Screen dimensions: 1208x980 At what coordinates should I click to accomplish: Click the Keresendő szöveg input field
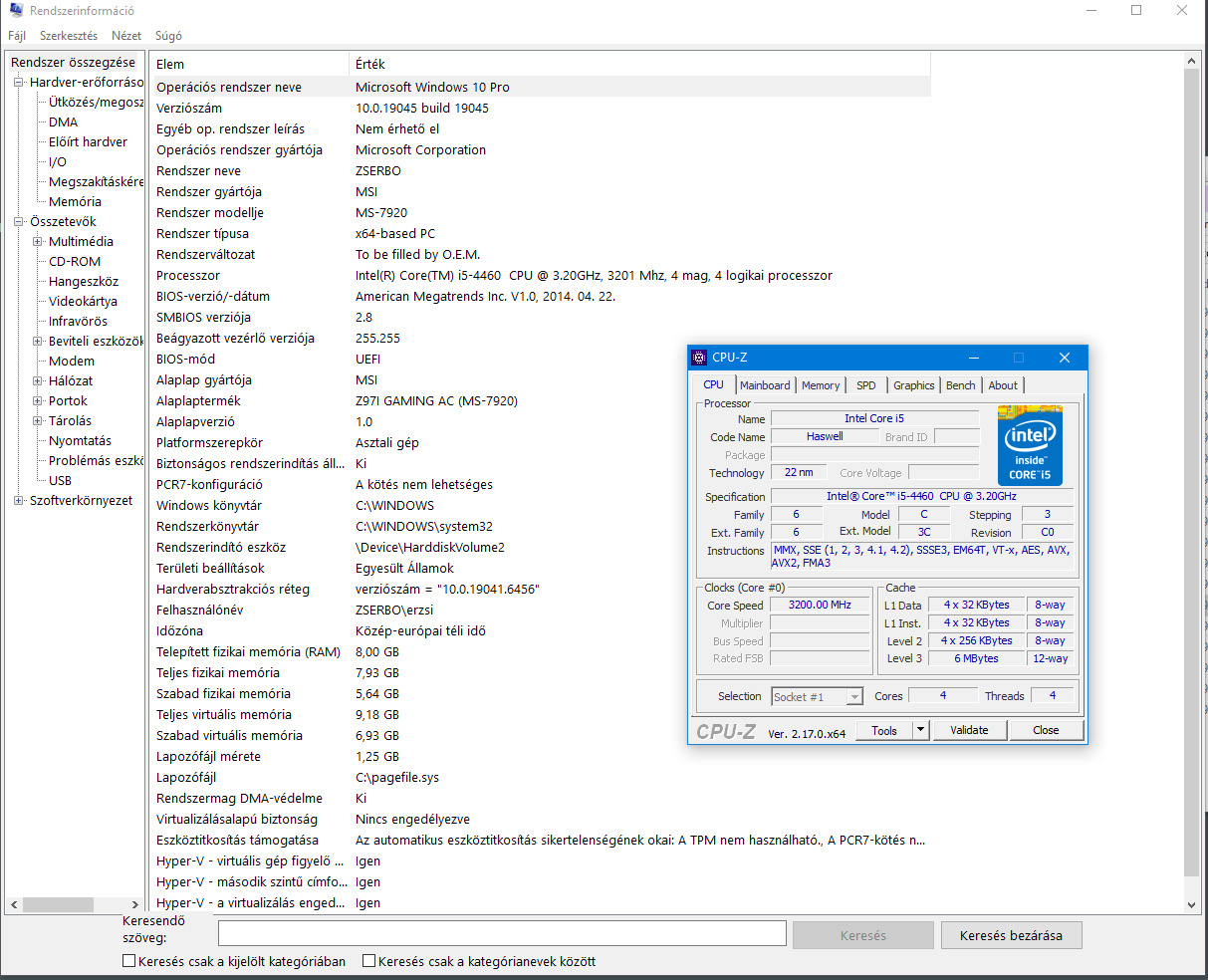pyautogui.click(x=502, y=933)
